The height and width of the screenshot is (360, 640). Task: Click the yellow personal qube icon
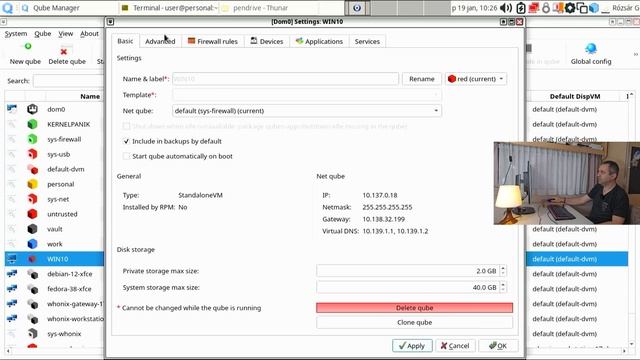(x=32, y=184)
